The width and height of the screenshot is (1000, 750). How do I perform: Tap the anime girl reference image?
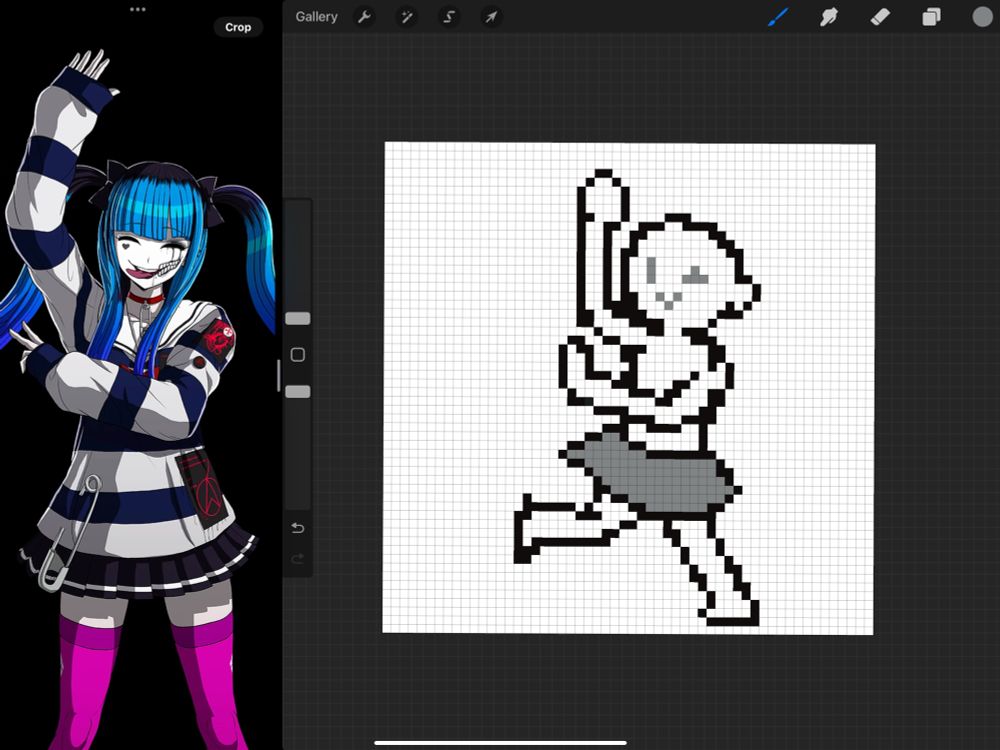click(x=138, y=399)
